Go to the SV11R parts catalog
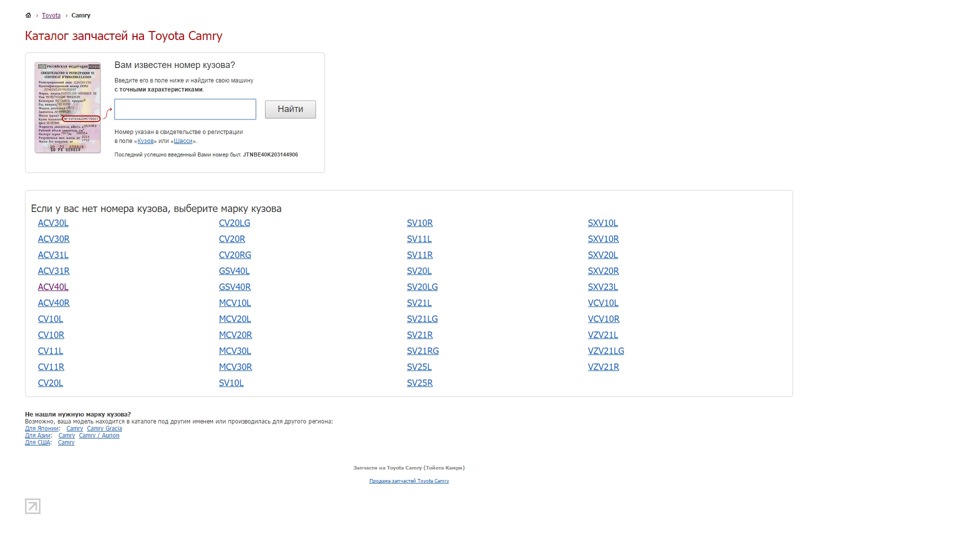 420,255
